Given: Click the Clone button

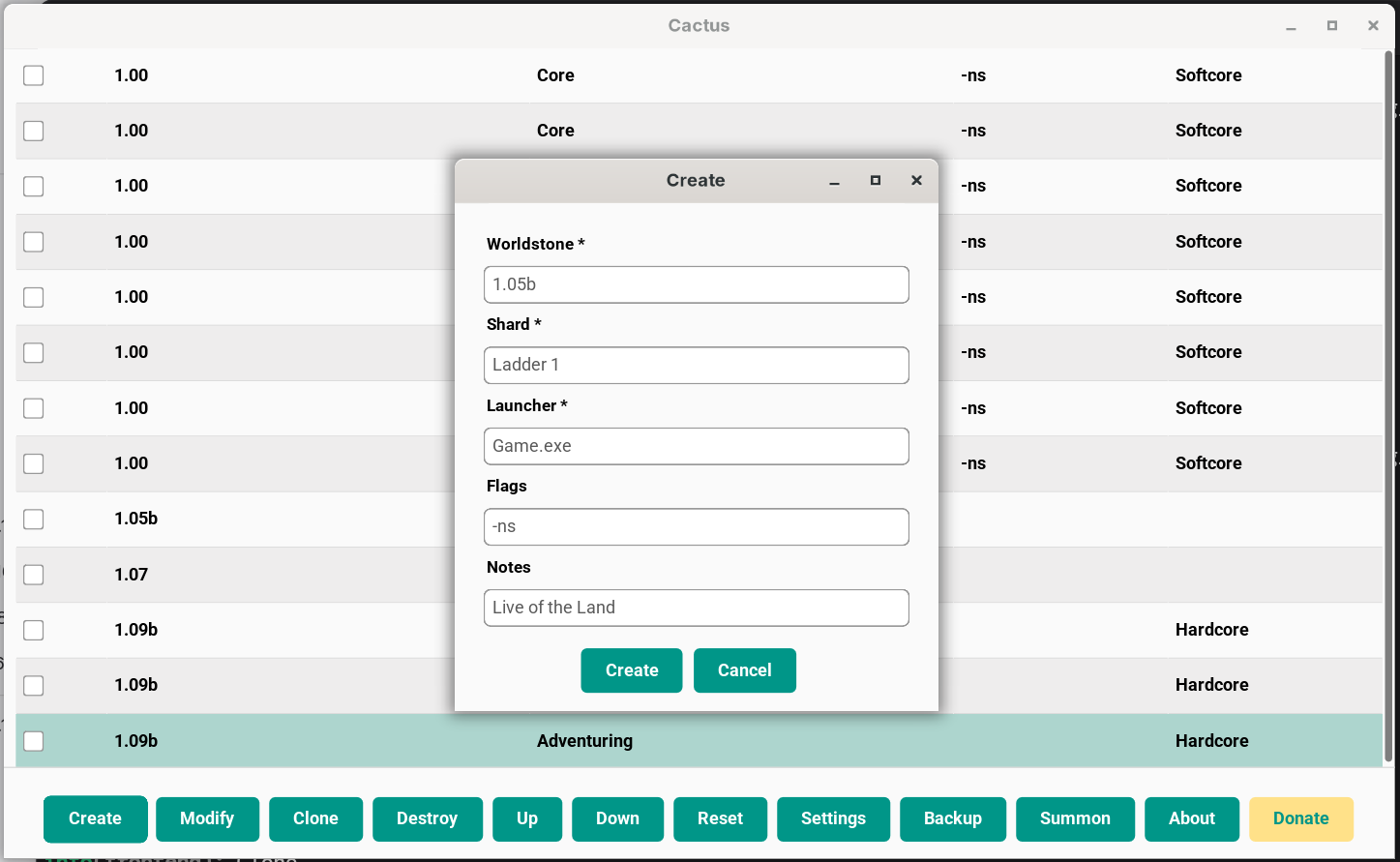Looking at the screenshot, I should (x=315, y=818).
